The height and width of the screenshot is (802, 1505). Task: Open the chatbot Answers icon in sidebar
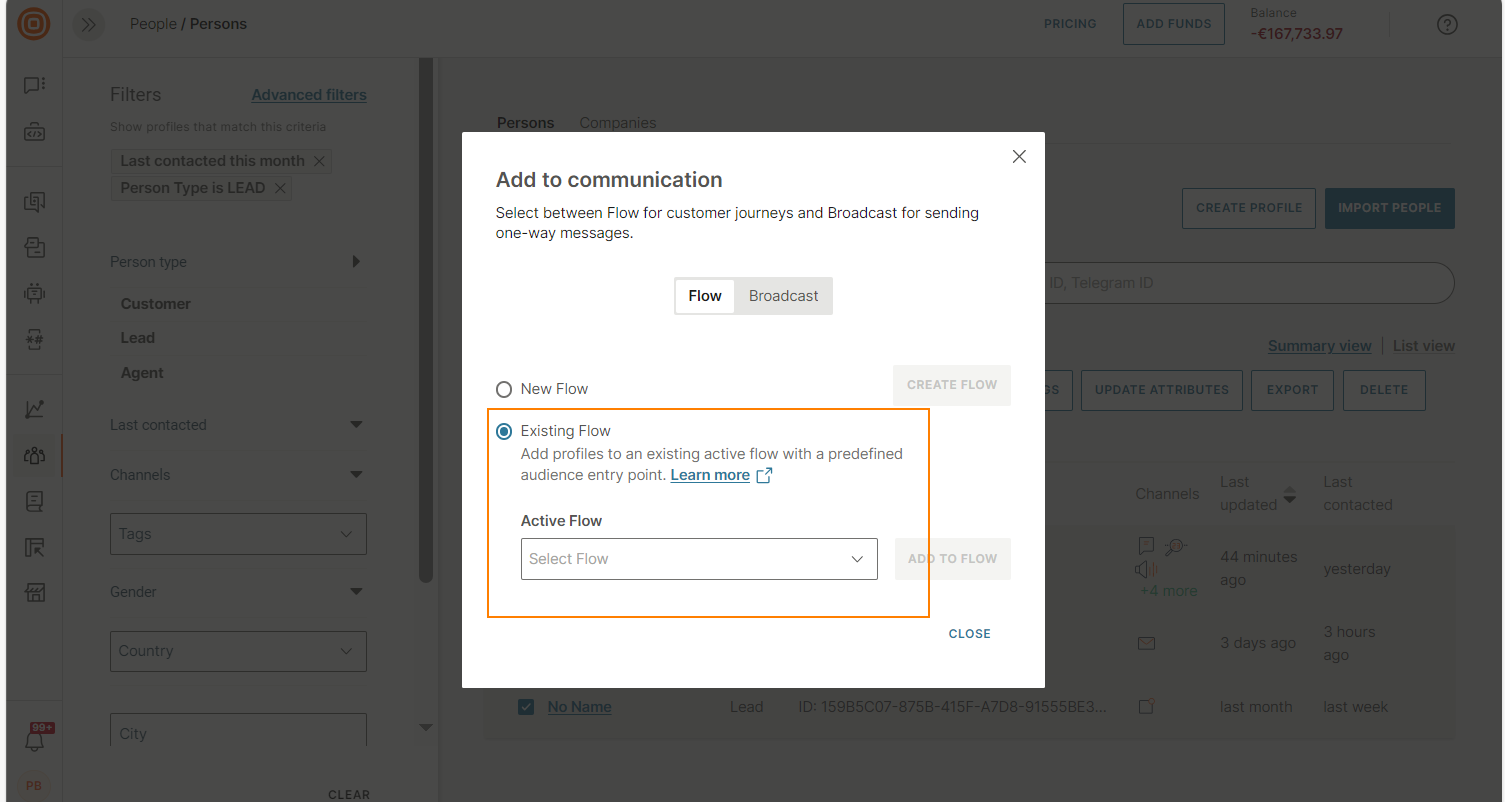pos(34,293)
